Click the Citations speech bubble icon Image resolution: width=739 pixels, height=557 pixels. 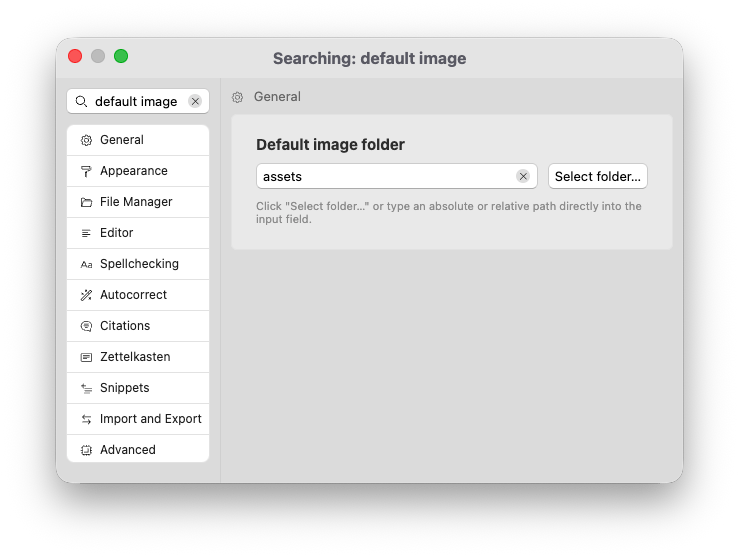point(86,326)
